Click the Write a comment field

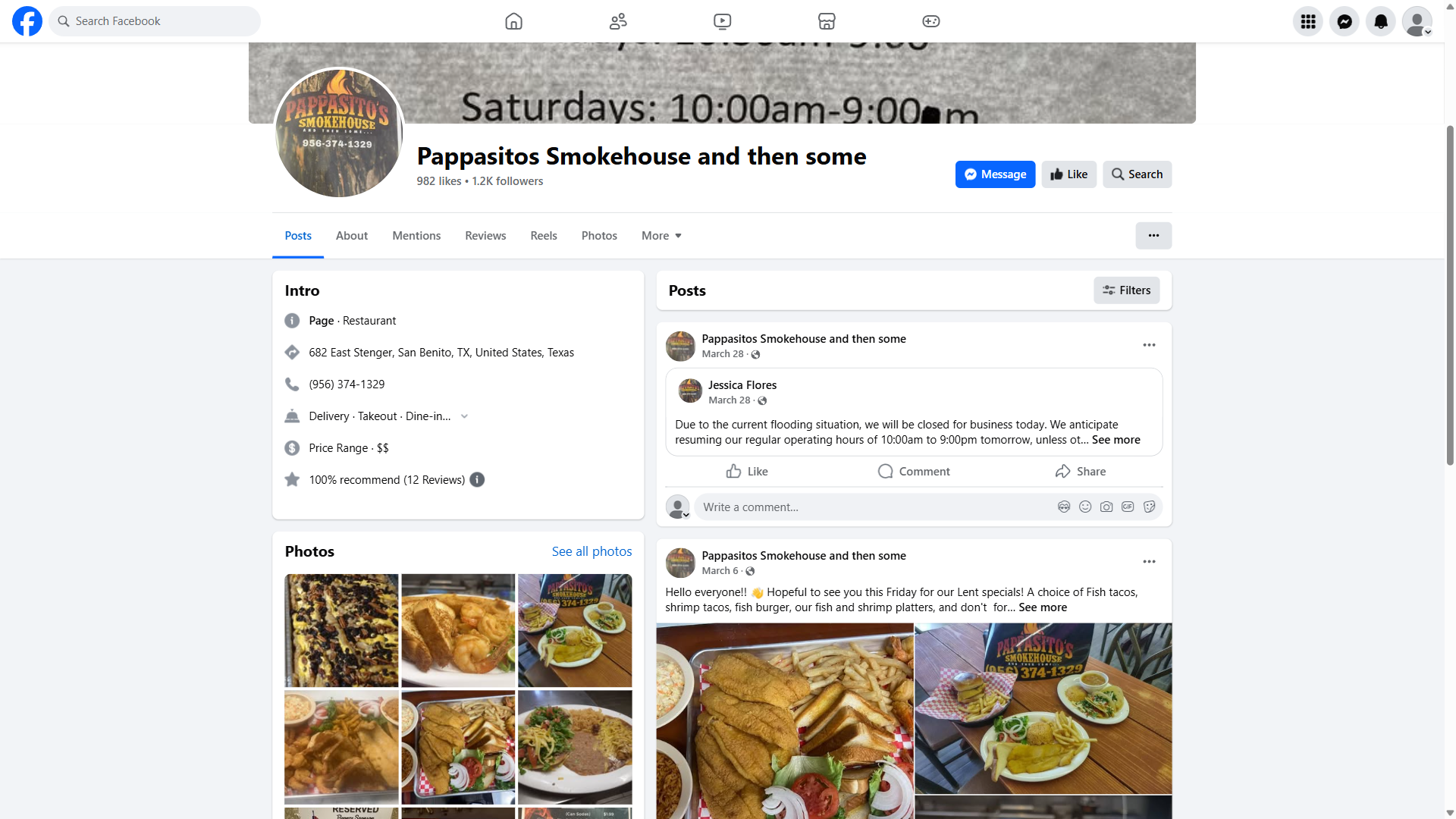(872, 507)
